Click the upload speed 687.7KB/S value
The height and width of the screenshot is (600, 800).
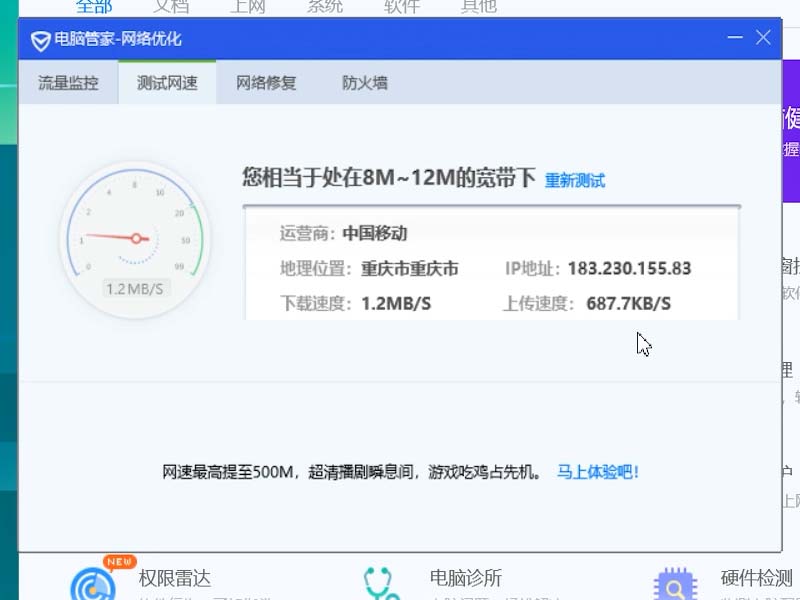[x=629, y=304]
